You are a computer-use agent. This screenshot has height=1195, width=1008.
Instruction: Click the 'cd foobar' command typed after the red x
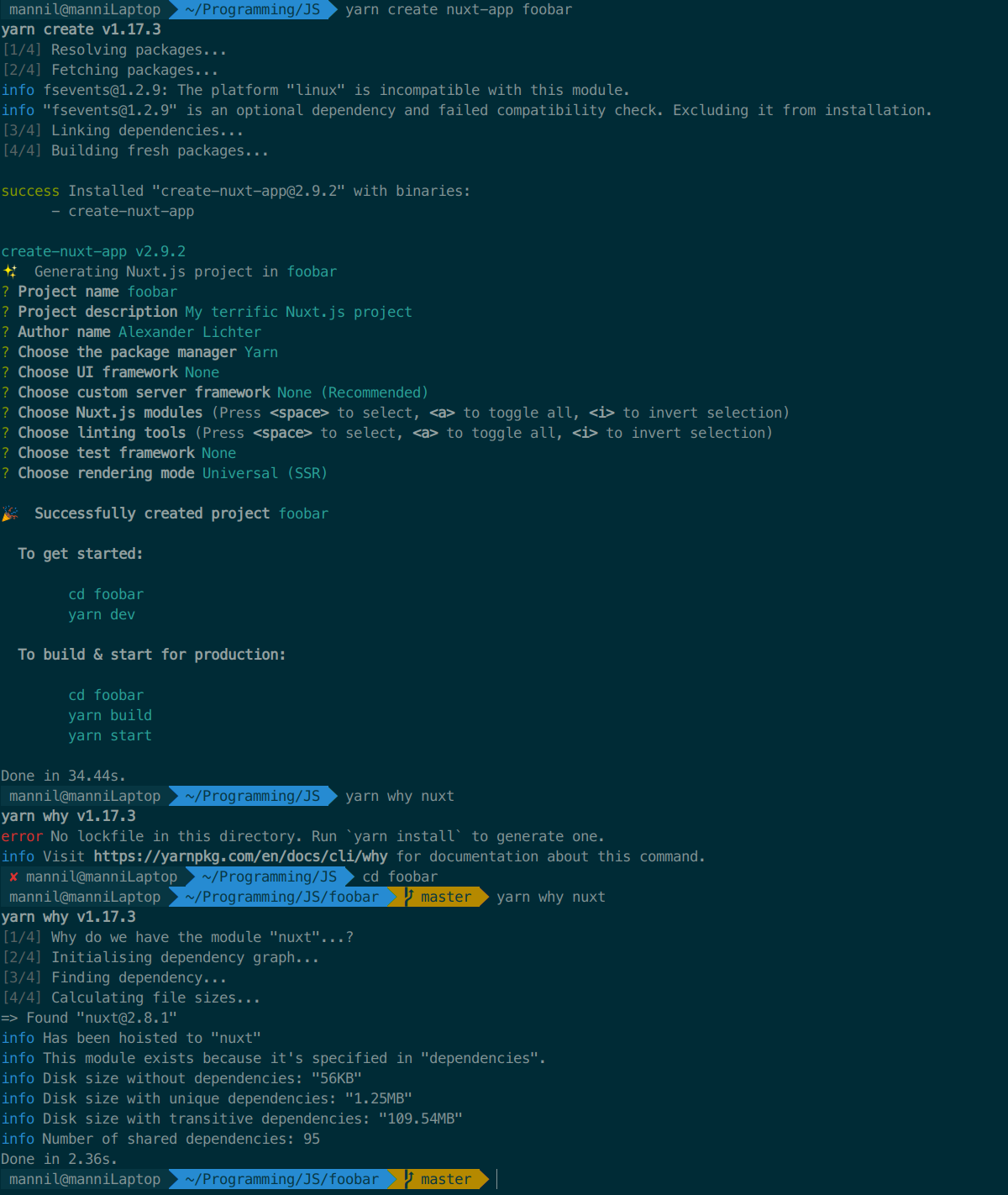[400, 877]
